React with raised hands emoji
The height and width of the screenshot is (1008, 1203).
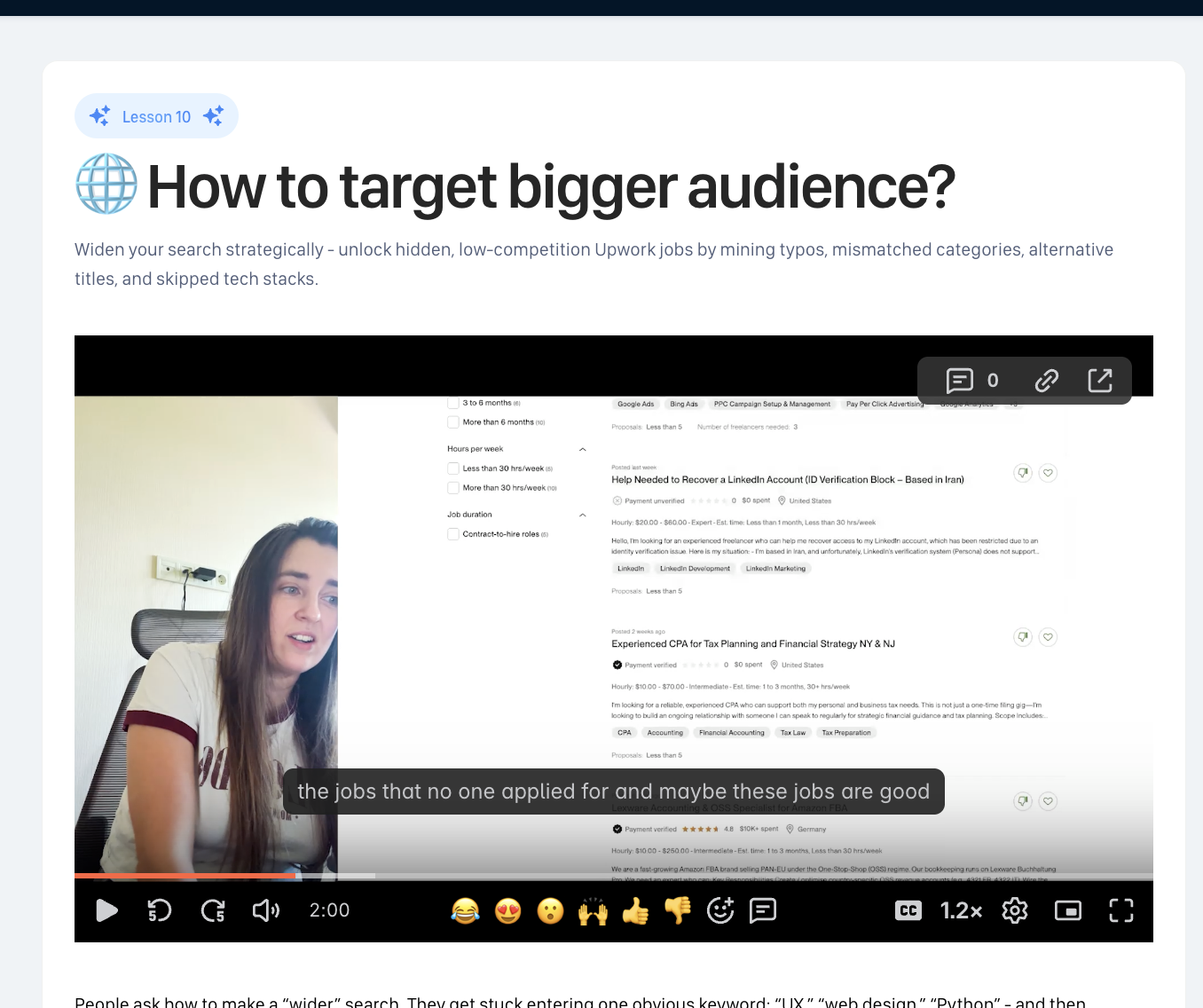click(x=593, y=910)
